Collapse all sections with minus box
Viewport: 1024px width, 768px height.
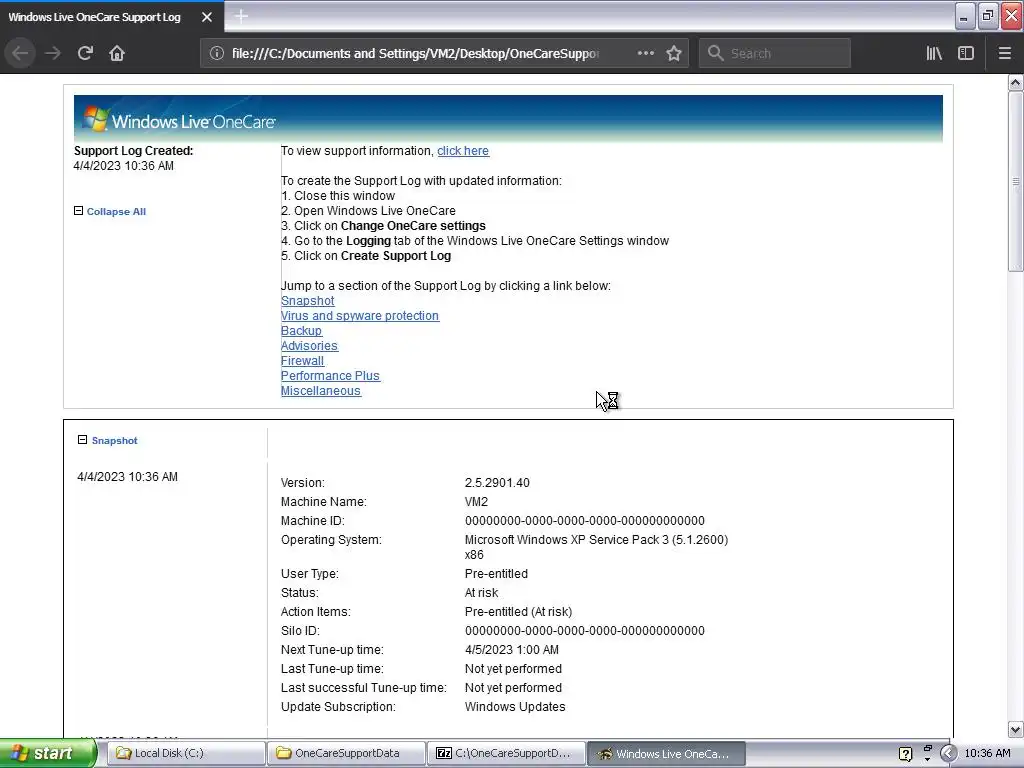78,211
